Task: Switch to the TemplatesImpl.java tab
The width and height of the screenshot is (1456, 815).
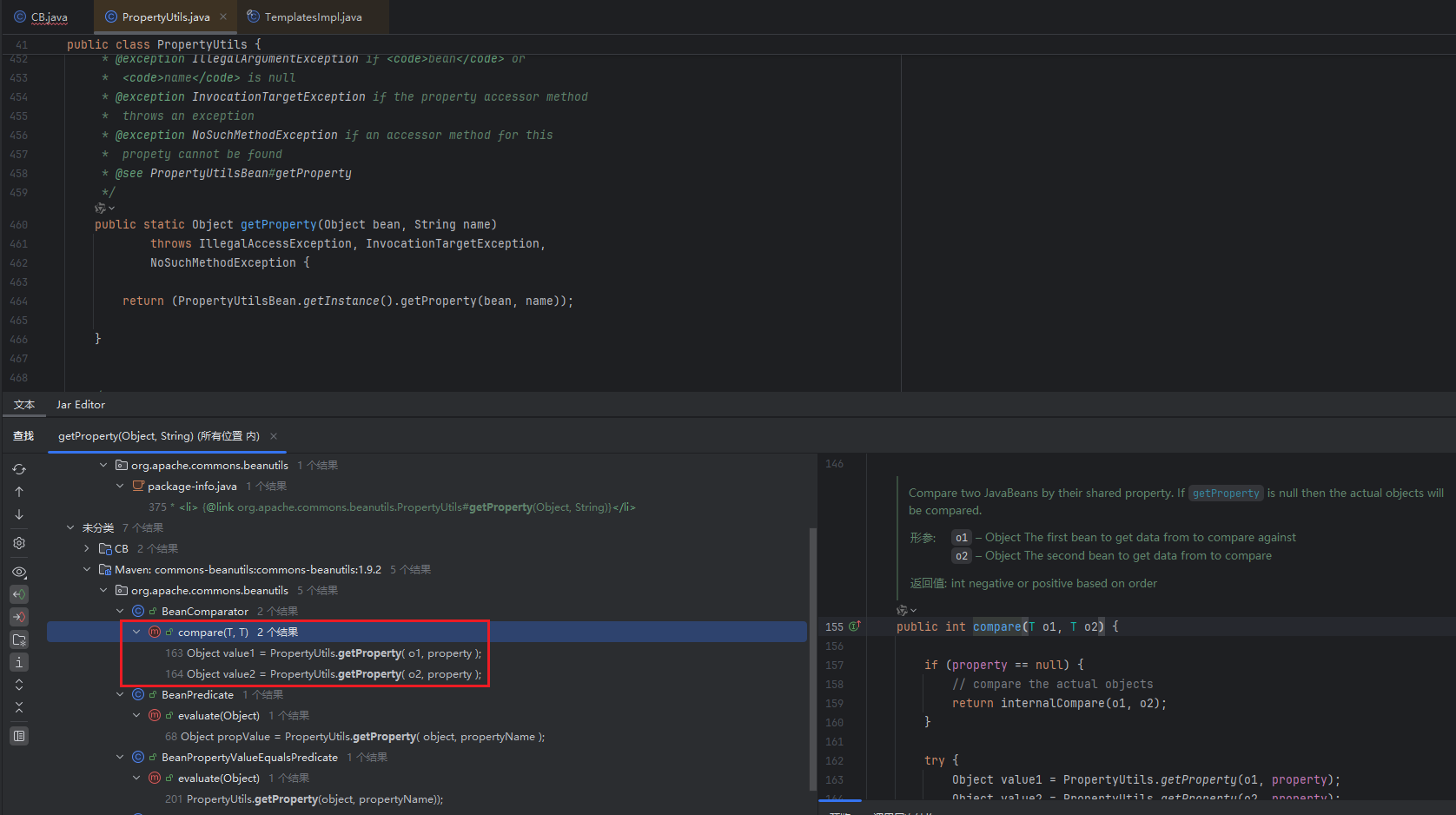Action: 312,17
